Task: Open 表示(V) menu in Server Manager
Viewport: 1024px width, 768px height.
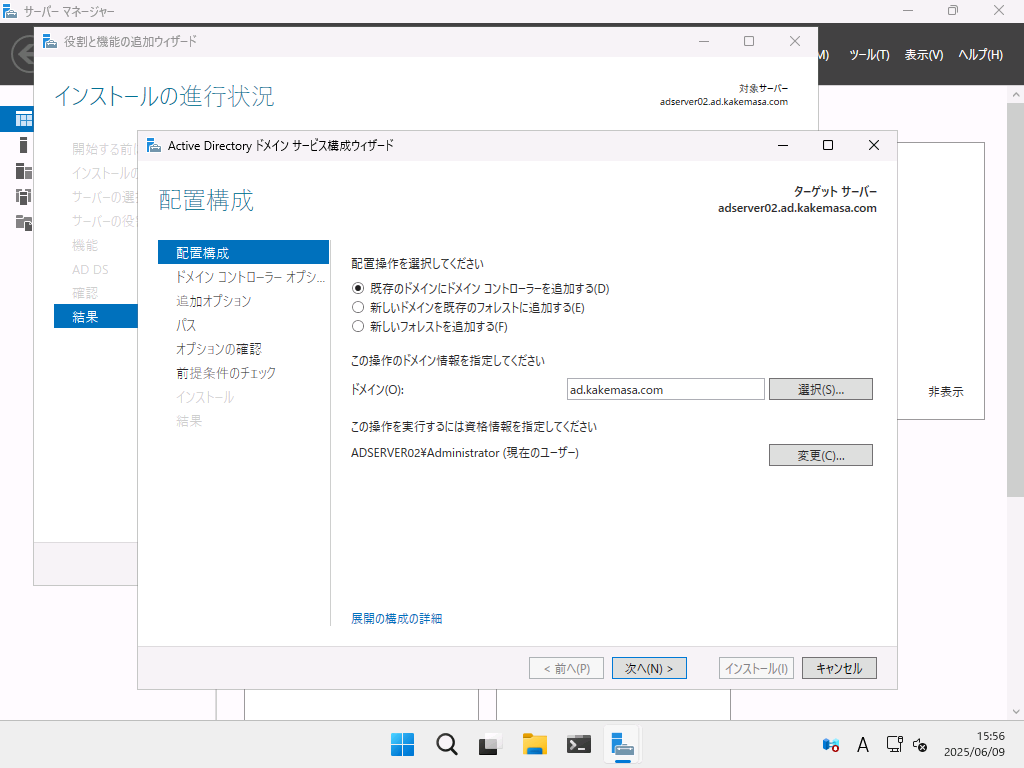Action: pos(923,55)
